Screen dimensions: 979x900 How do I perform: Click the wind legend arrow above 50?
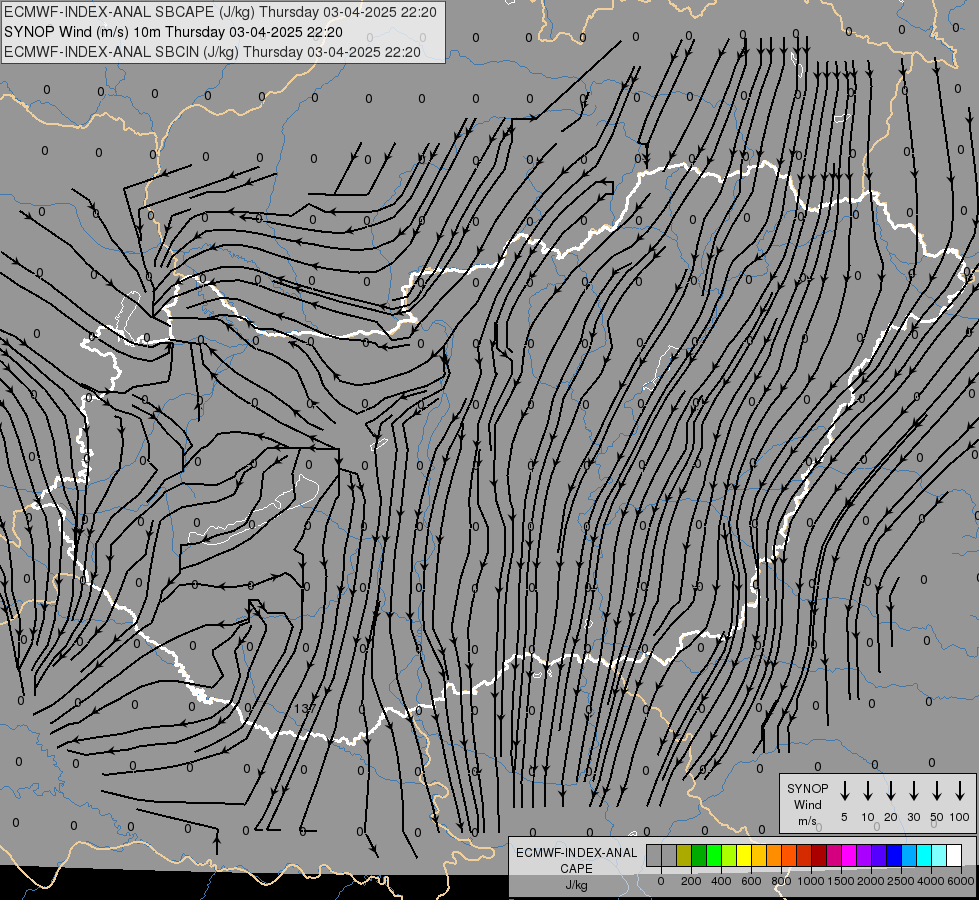(x=937, y=791)
